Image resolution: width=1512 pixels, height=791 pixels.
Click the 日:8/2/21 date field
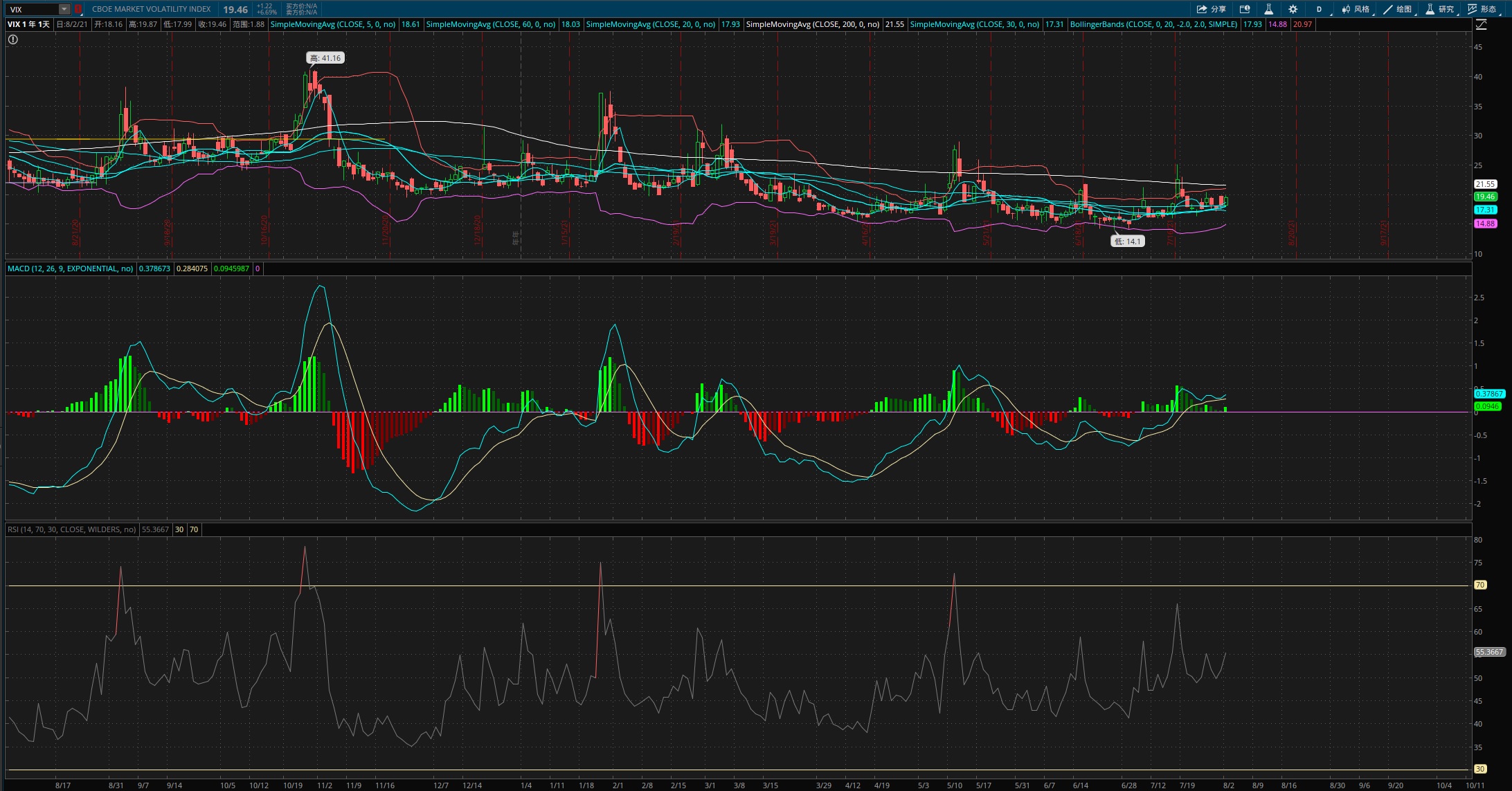tap(72, 24)
